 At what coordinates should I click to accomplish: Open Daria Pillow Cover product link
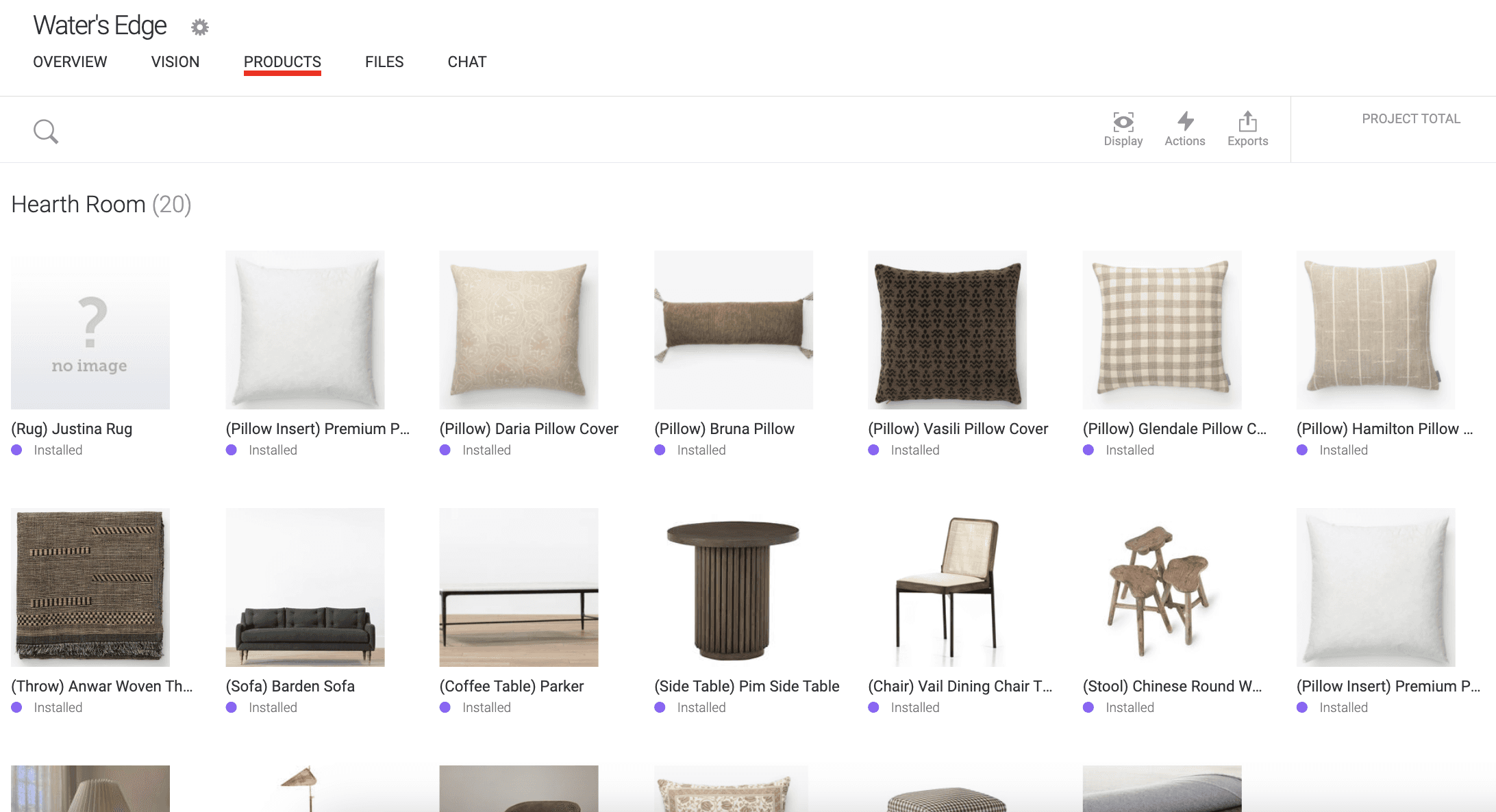pyautogui.click(x=528, y=429)
